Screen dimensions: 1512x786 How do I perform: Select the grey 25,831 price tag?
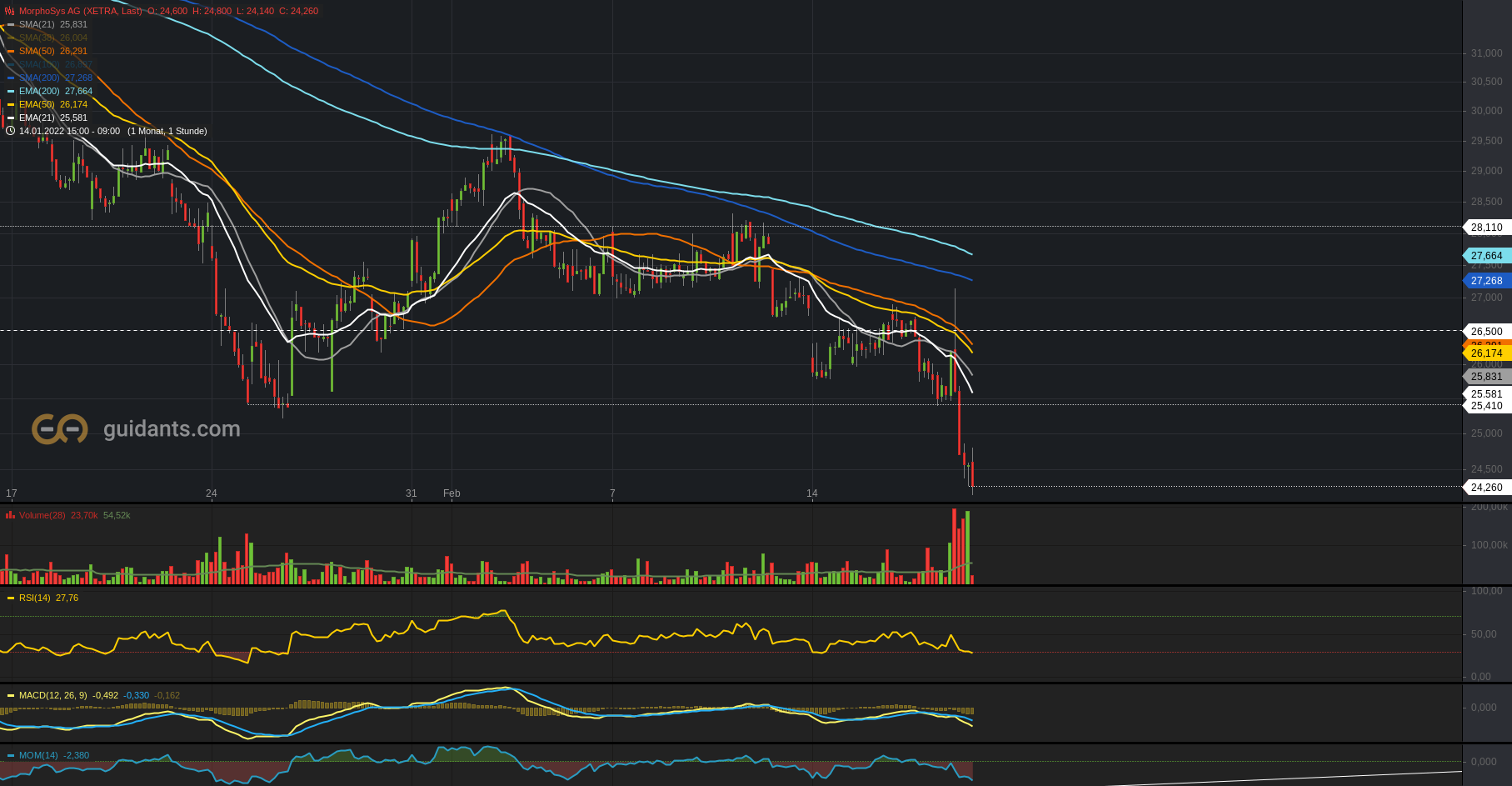[x=1486, y=377]
